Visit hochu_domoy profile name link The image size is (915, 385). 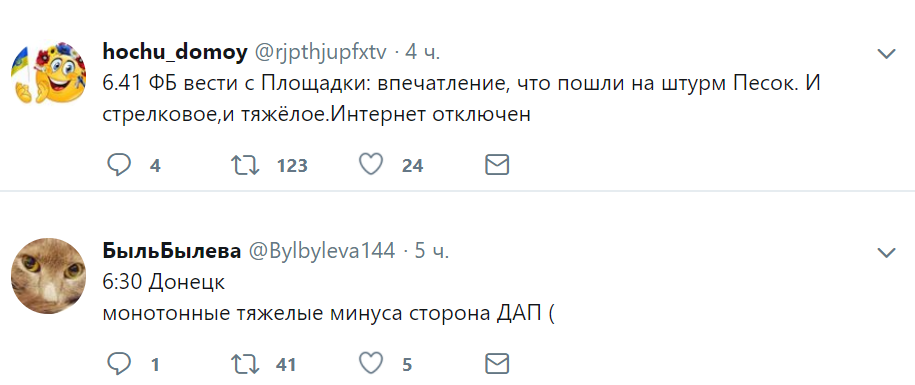pos(175,53)
